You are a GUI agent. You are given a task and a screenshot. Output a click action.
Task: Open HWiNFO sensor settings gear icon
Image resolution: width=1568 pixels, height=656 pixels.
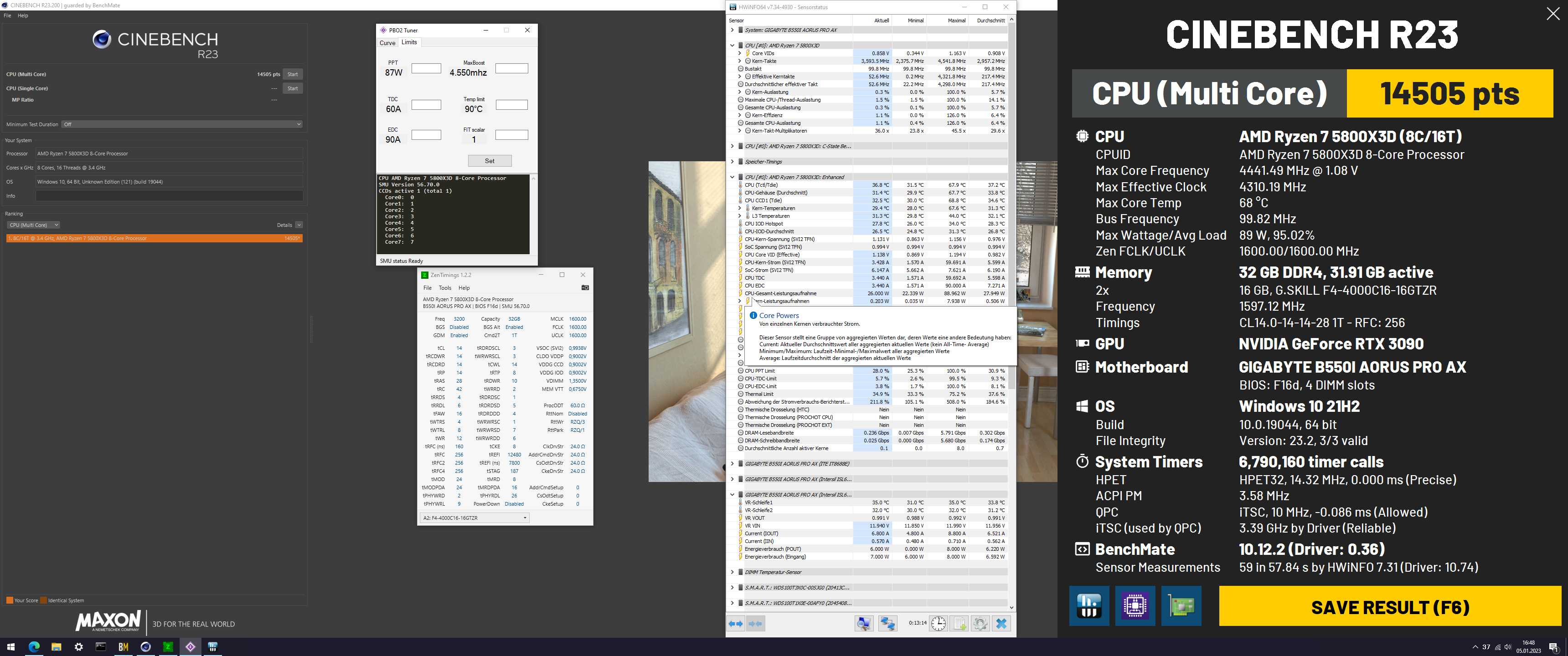click(980, 624)
